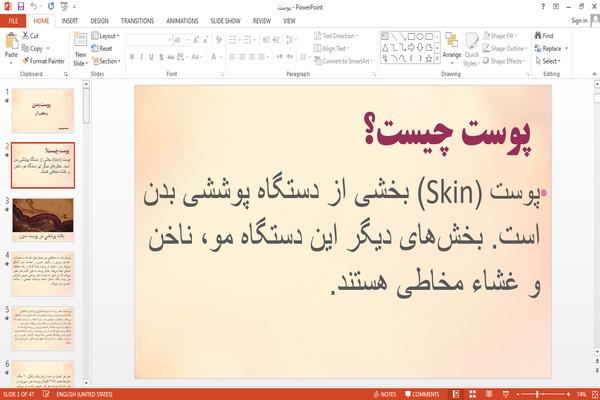Reset the slide layout
This screenshot has width=600, height=400.
102,48
